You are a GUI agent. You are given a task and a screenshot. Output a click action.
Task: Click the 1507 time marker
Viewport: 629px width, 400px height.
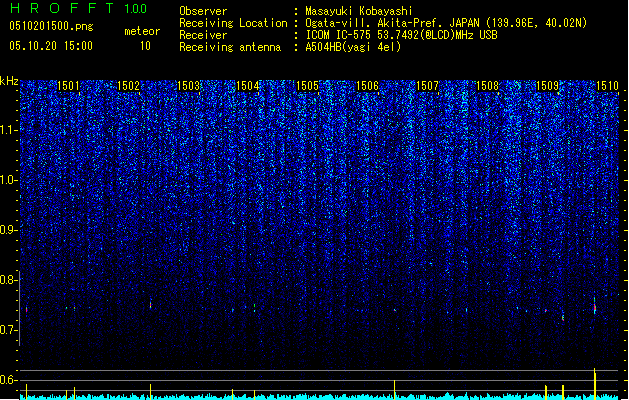[x=428, y=86]
